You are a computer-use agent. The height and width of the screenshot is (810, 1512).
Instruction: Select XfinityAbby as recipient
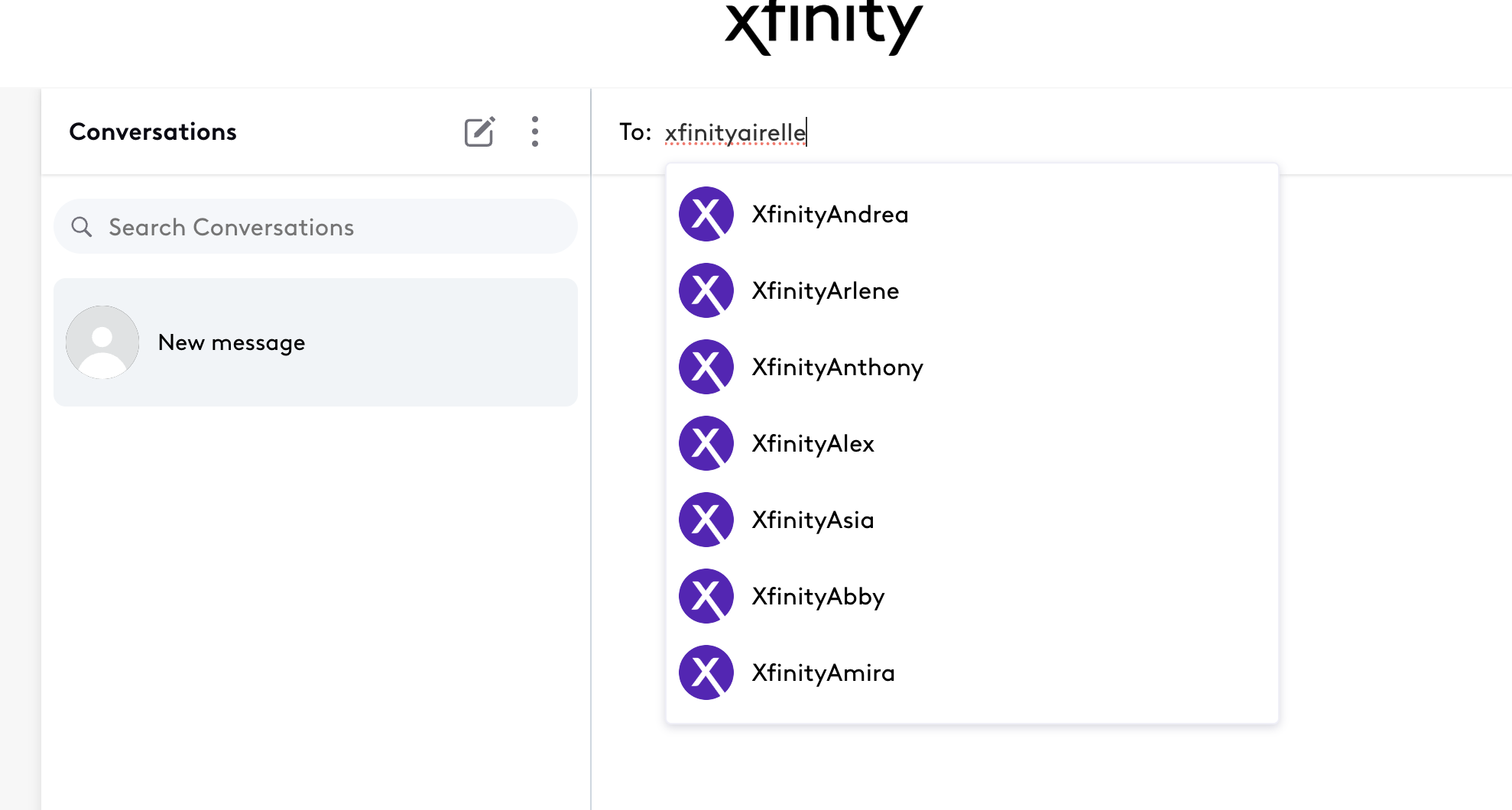(972, 596)
